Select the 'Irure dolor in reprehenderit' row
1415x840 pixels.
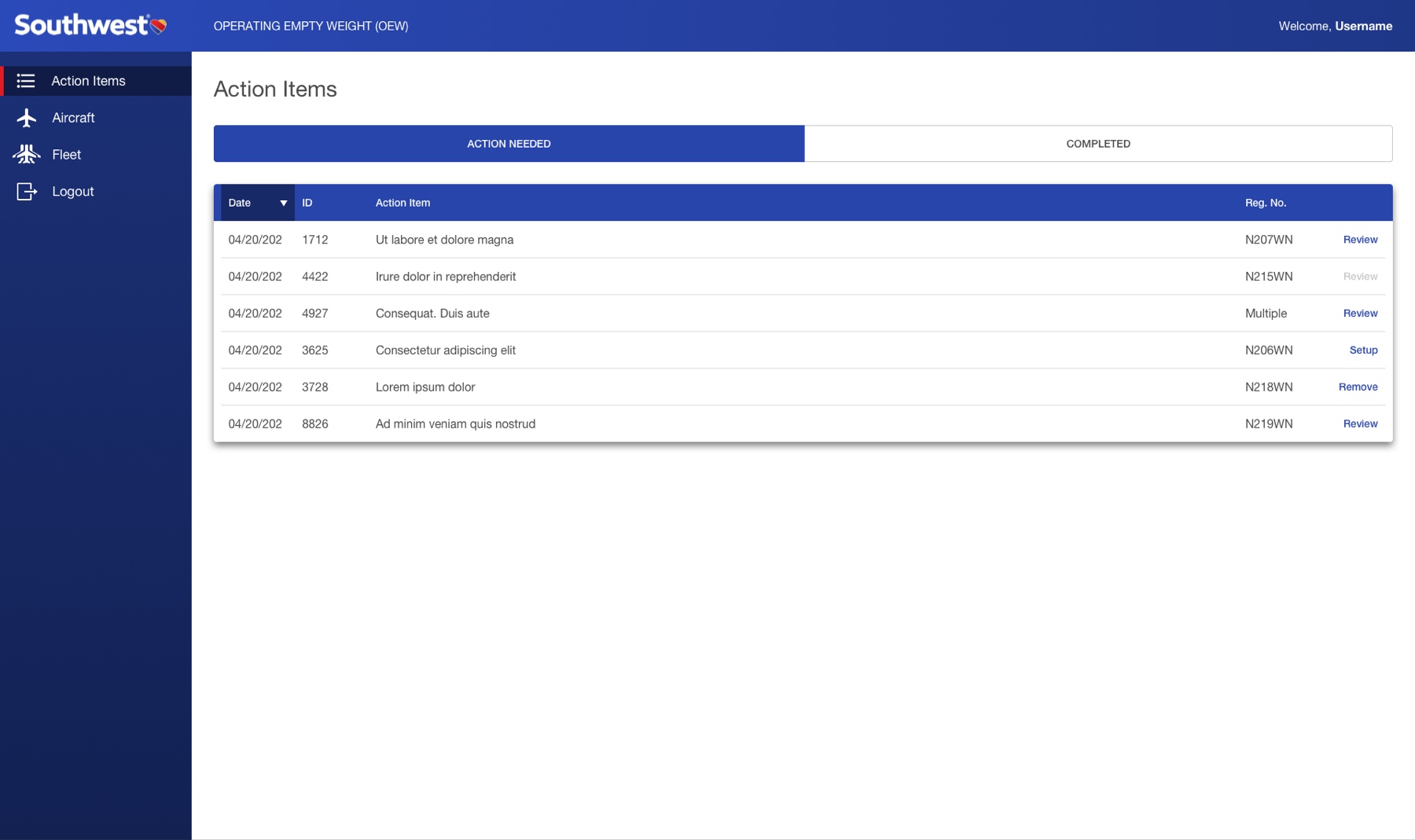(x=446, y=277)
